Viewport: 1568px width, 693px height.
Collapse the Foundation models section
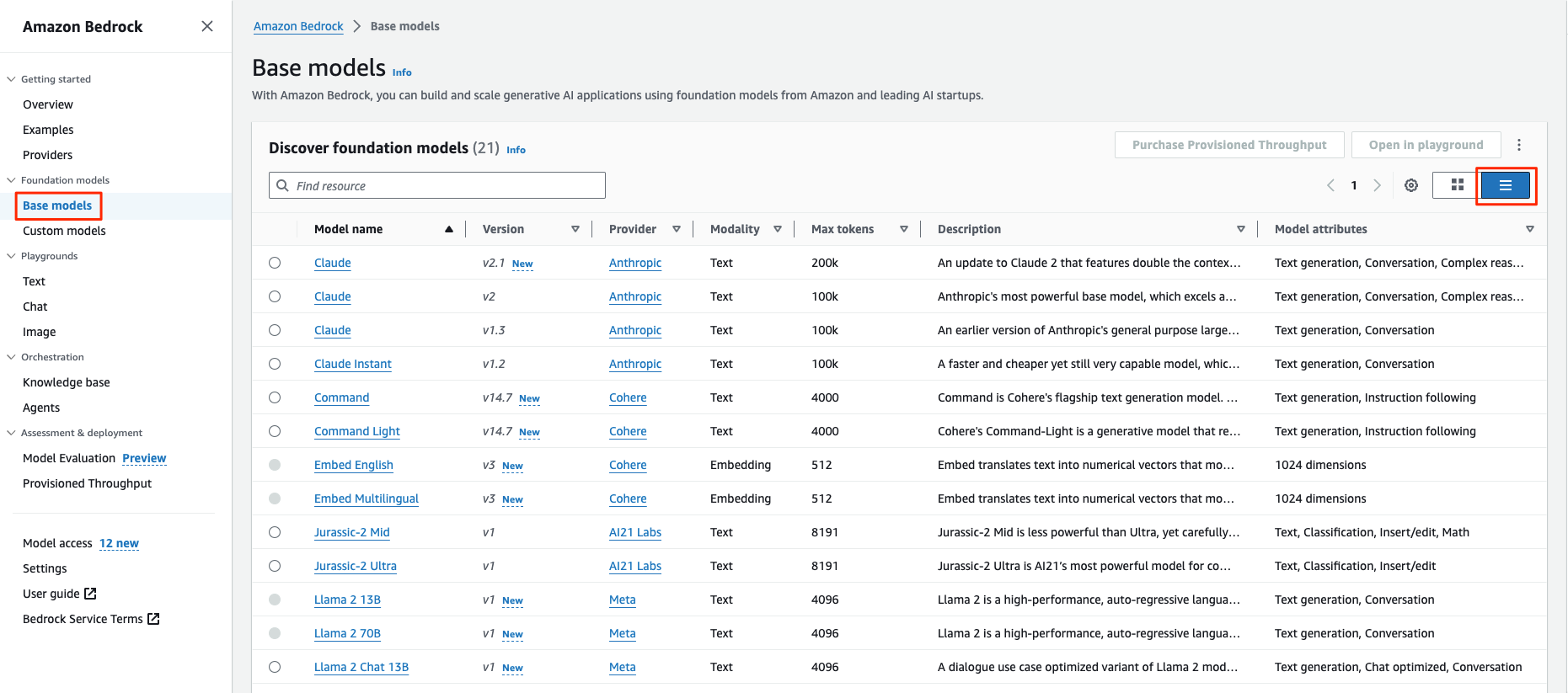click(x=11, y=180)
